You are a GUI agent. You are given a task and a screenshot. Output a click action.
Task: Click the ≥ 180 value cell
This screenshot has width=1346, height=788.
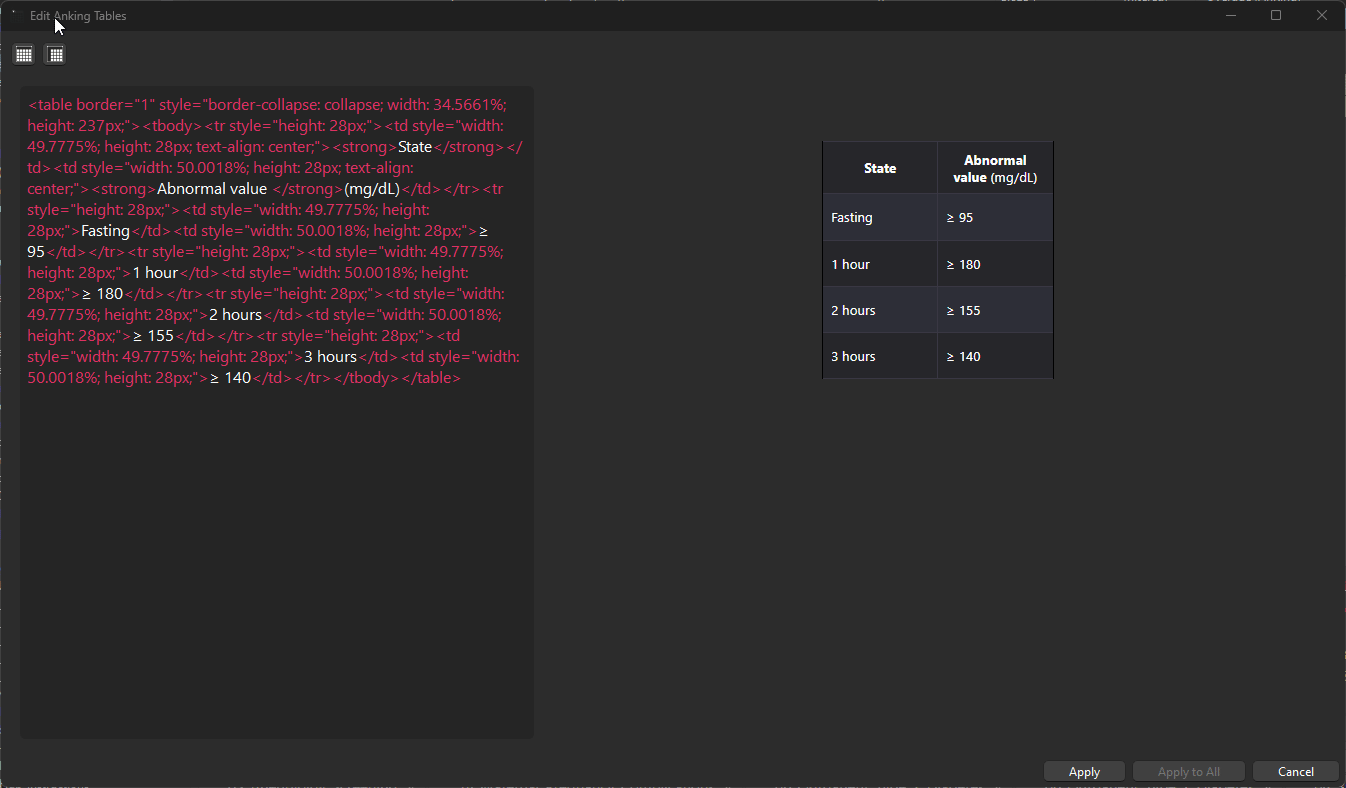[x=995, y=264]
